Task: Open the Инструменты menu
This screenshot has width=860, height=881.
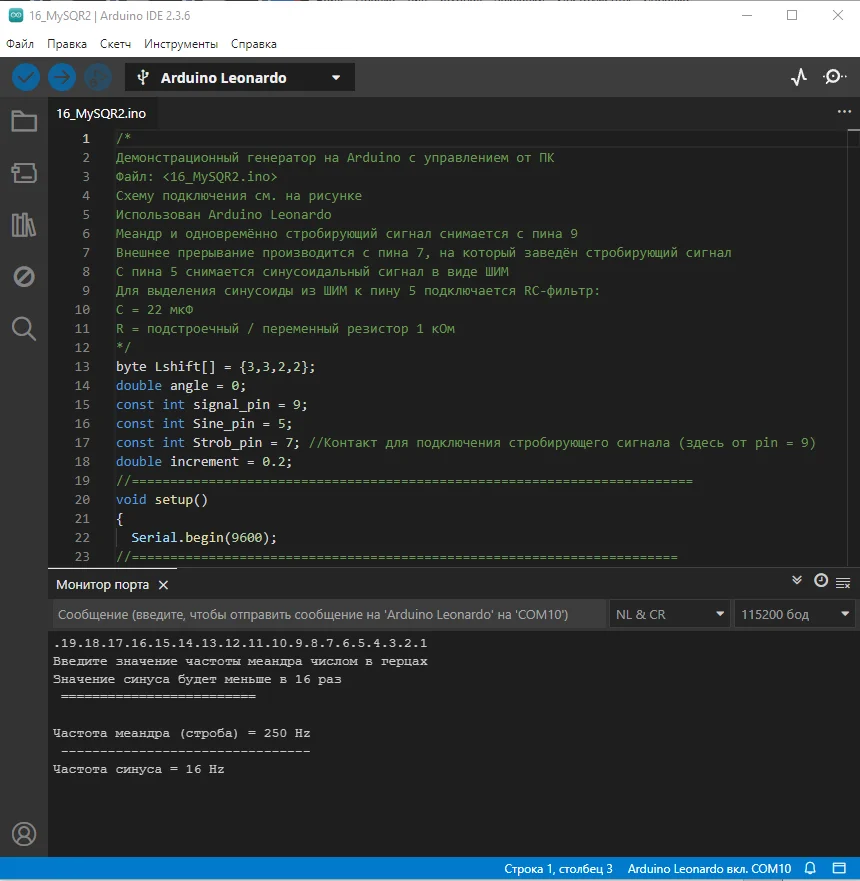Action: [180, 44]
